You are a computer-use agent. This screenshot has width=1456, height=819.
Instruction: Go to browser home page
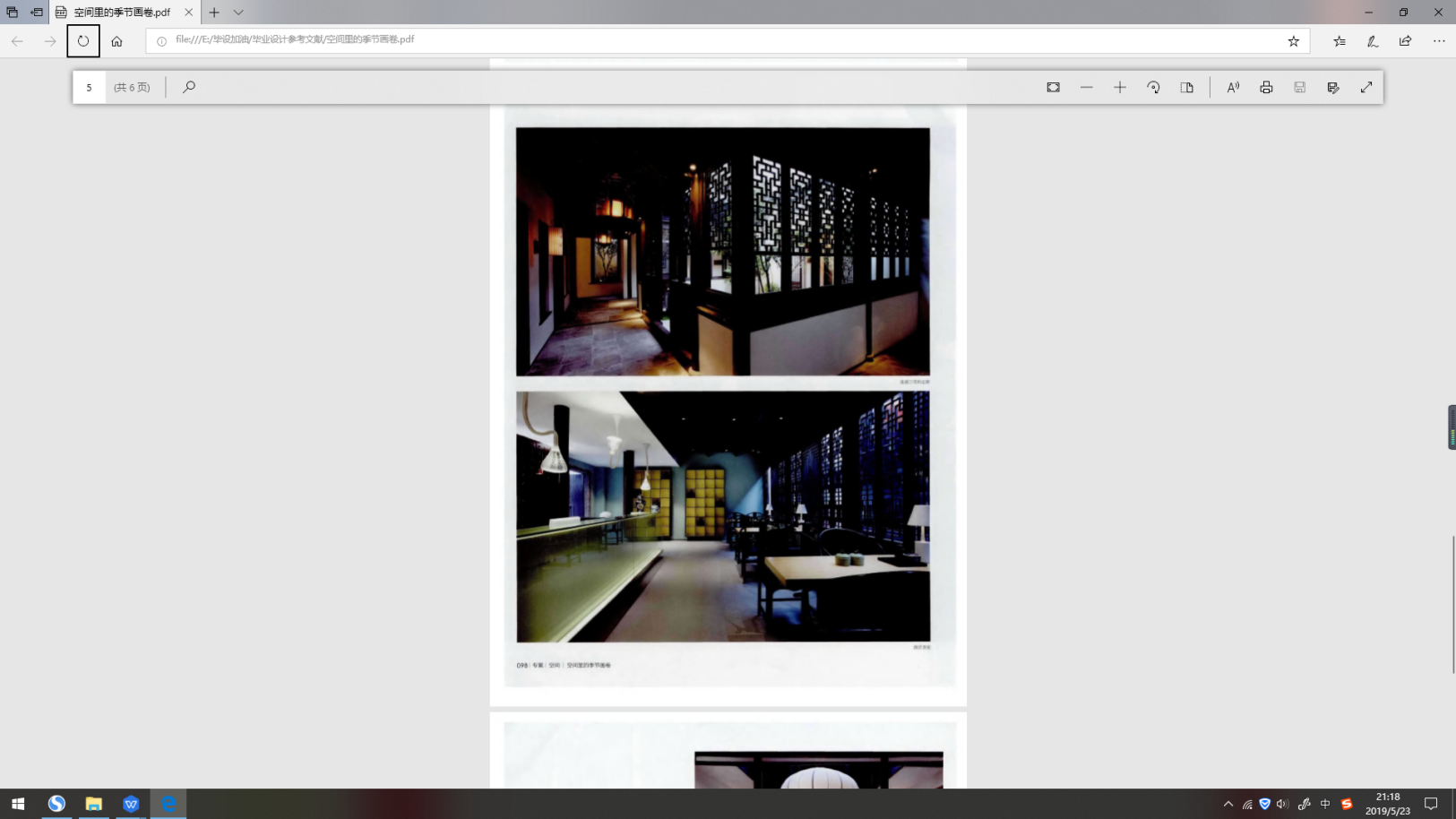point(116,41)
